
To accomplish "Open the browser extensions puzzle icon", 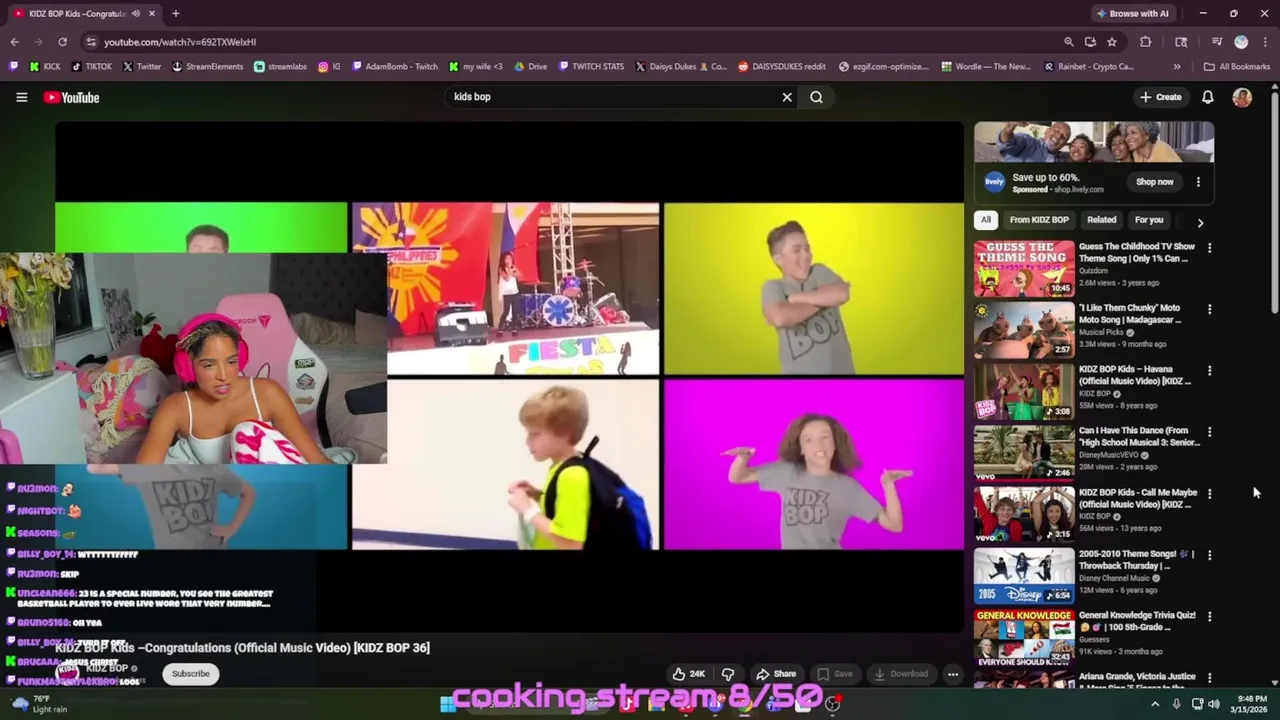I will (x=1146, y=42).
